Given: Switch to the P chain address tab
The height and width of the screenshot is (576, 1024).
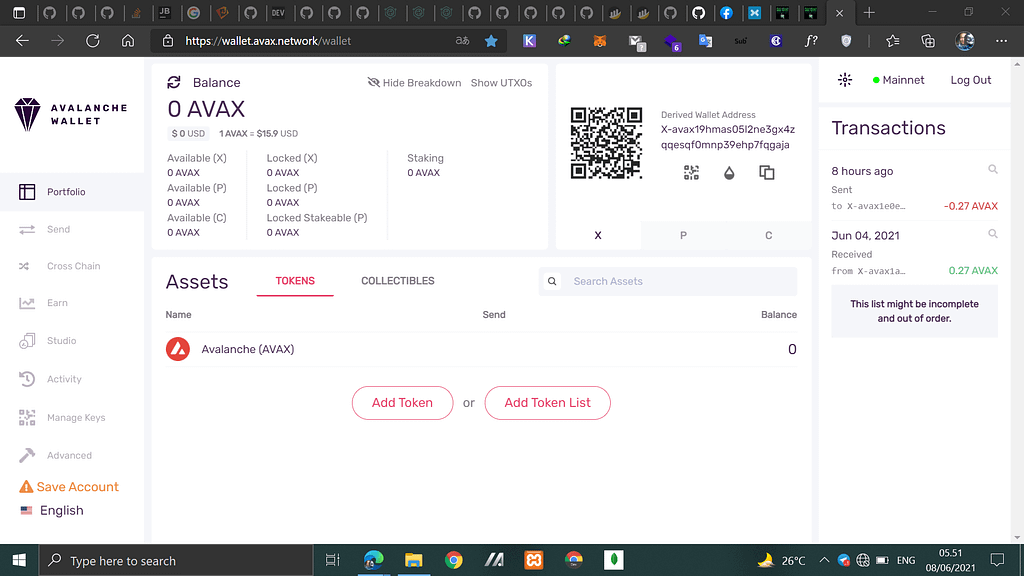Looking at the screenshot, I should [683, 235].
